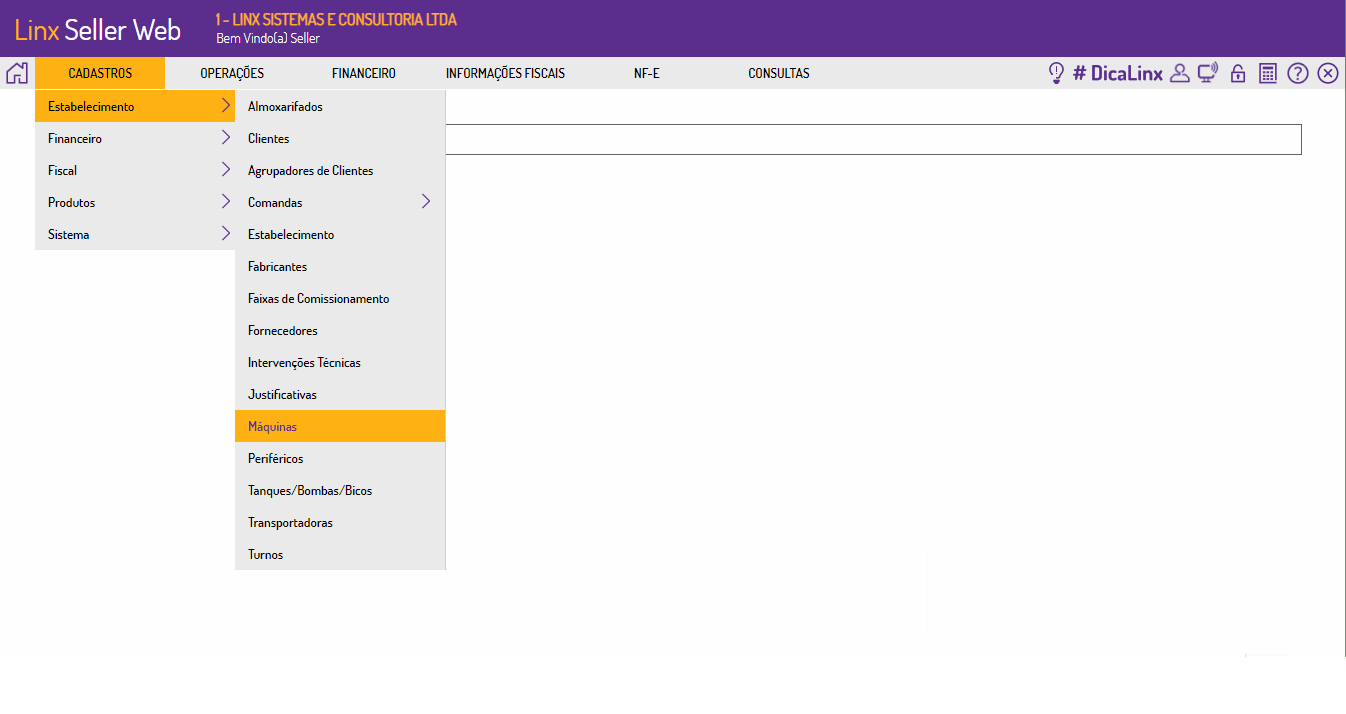Image resolution: width=1346 pixels, height=714 pixels.
Task: Open the CONSULTAS menu
Action: 779,73
